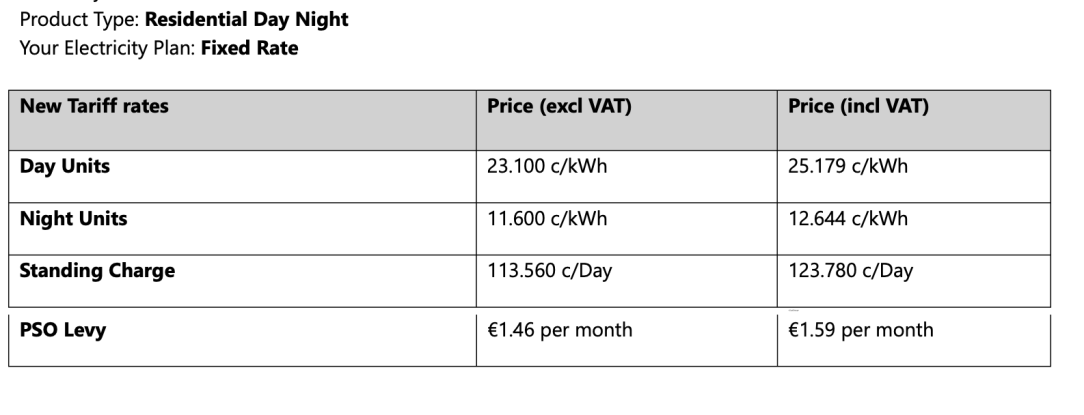This screenshot has height=415, width=1084.
Task: Click the empty area below 'Price (excl VAT)' header text
Action: point(626,134)
